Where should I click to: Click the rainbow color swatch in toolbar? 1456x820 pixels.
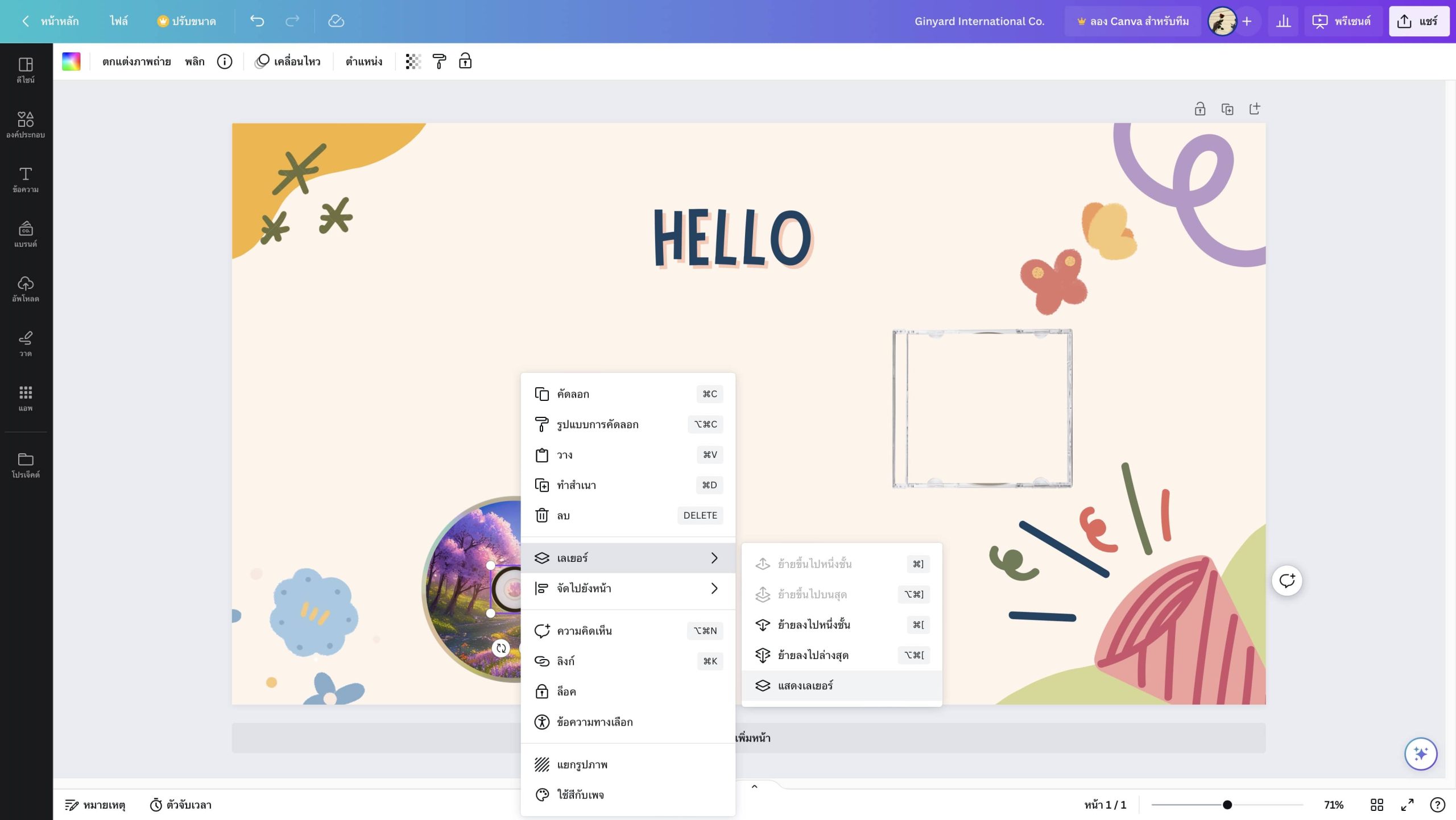[x=71, y=61]
